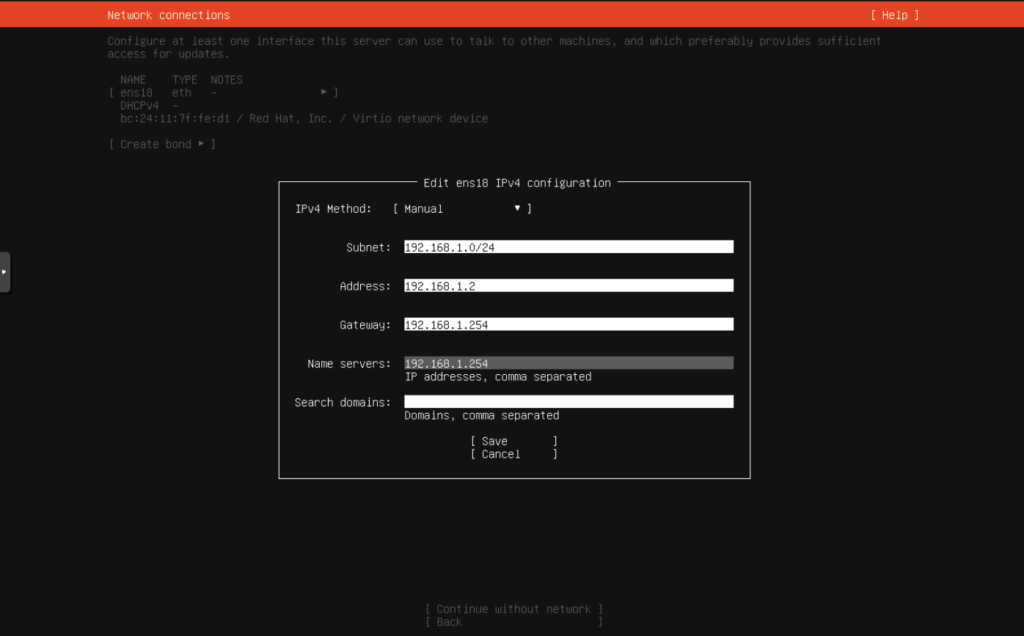Open the noVNC control panel side handle
Viewport: 1024px width, 636px height.
pyautogui.click(x=5, y=272)
